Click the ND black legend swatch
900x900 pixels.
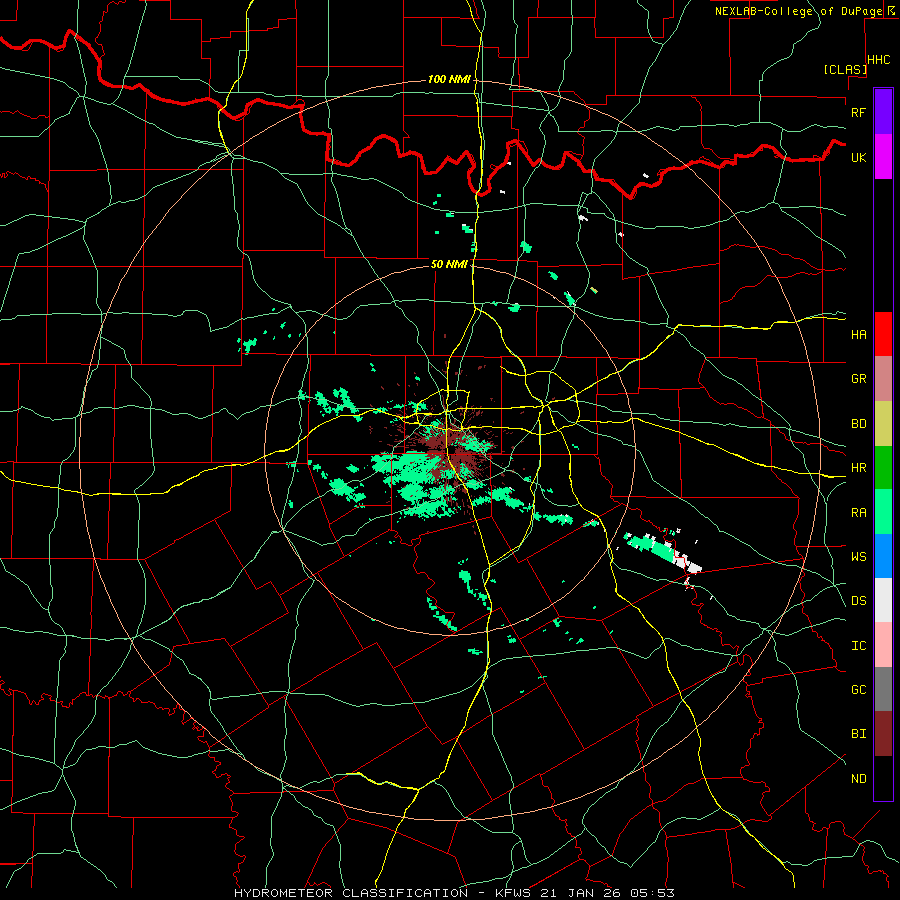click(883, 778)
